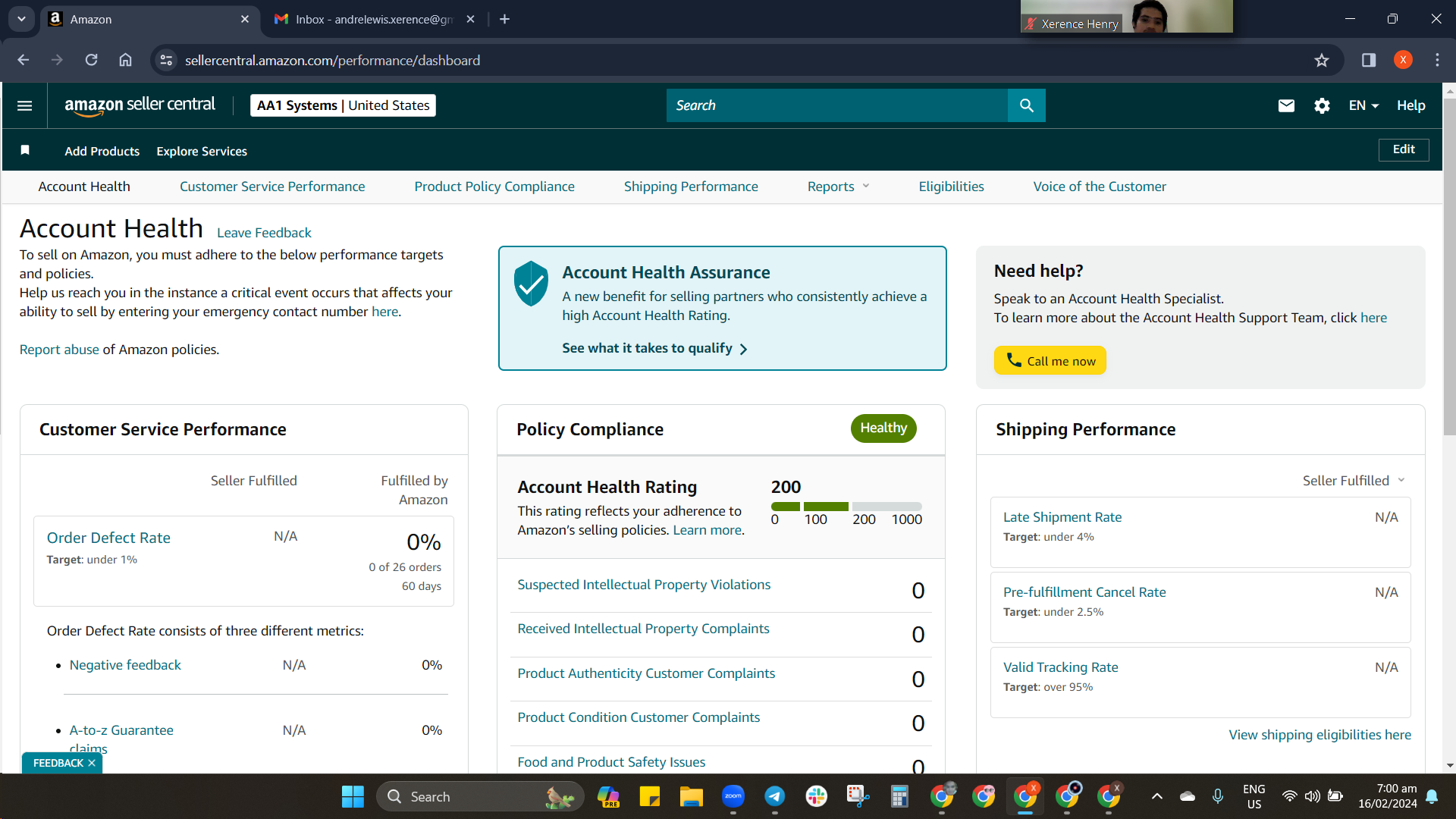Screen dimensions: 1456x819
Task: Open Sticky Notes from the taskbar
Action: 649,796
